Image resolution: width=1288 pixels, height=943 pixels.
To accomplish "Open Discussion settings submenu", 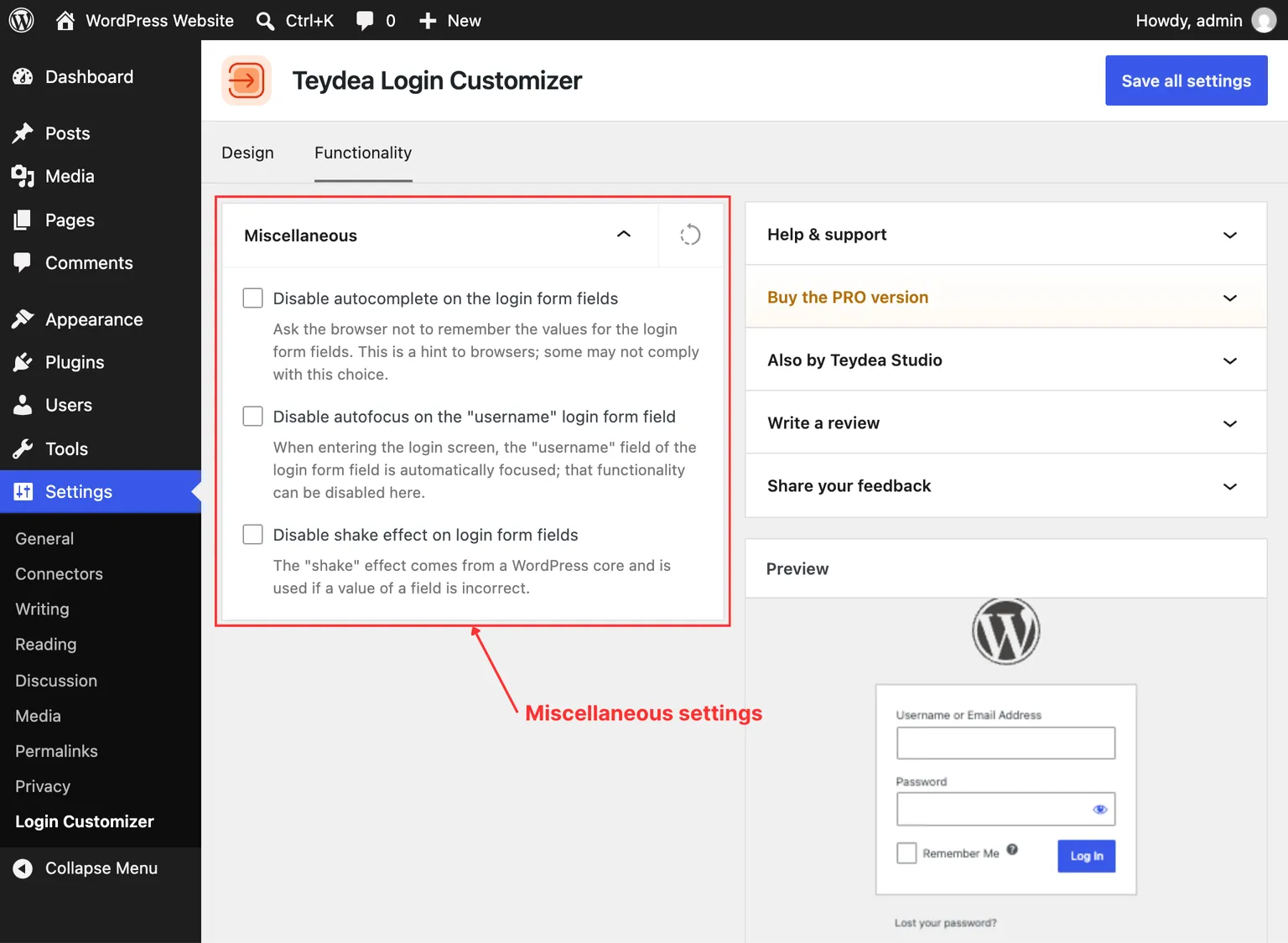I will click(x=56, y=681).
